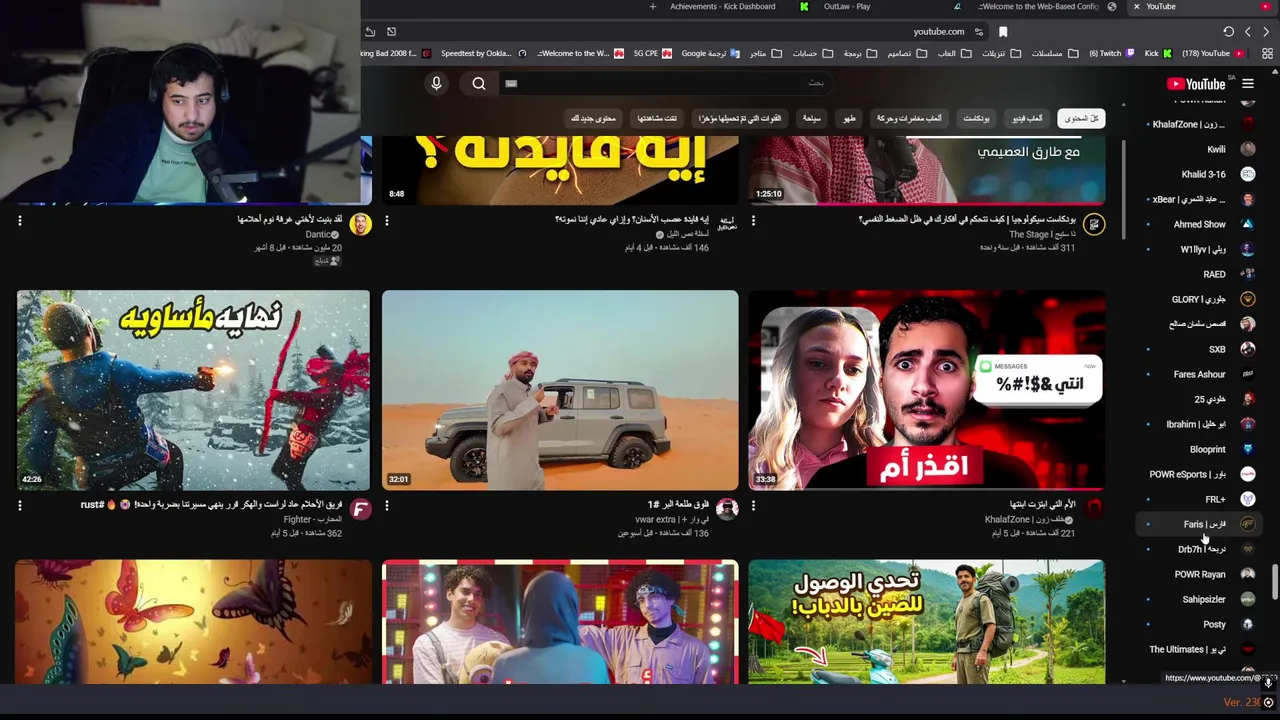Play the 32:01 desert jeep video thumbnail
This screenshot has height=720, width=1280.
point(560,390)
